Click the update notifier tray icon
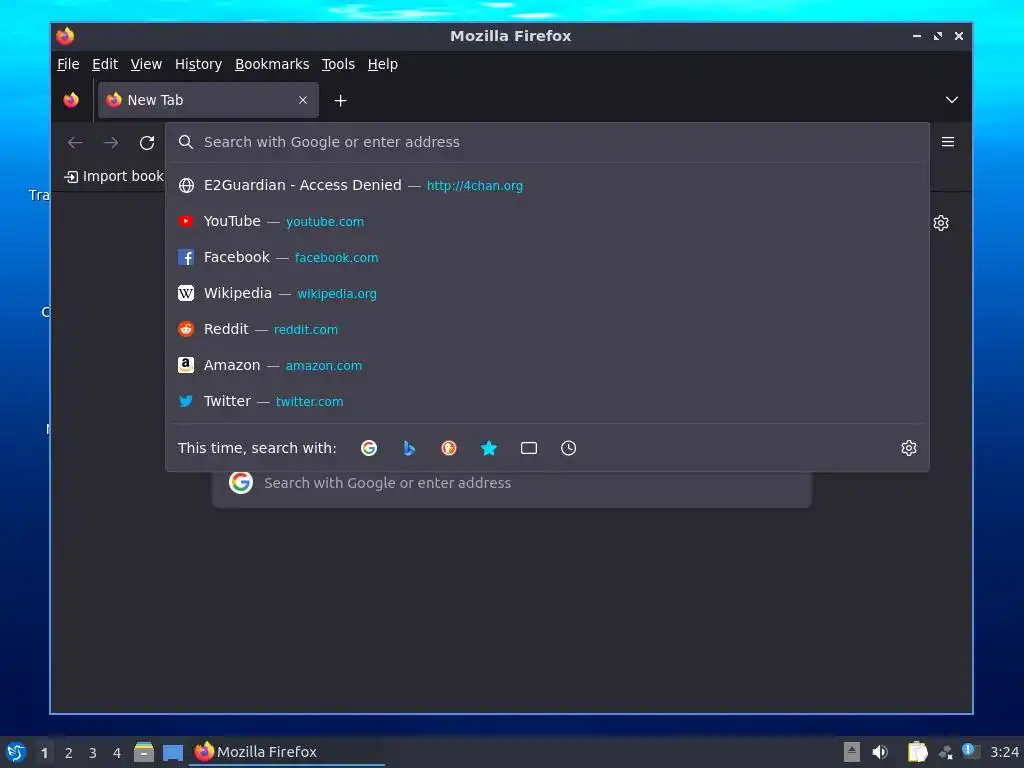1024x768 pixels. click(x=970, y=751)
